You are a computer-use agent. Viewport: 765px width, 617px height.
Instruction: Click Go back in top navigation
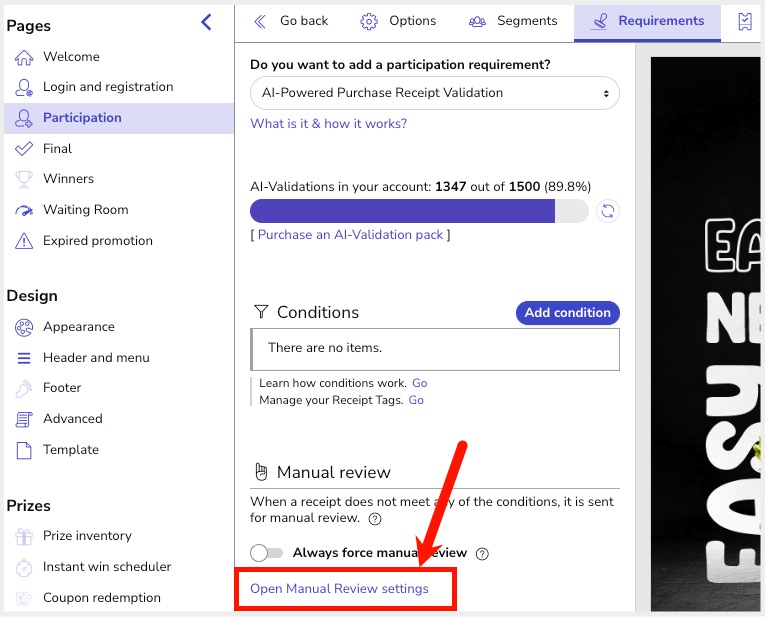(x=291, y=21)
